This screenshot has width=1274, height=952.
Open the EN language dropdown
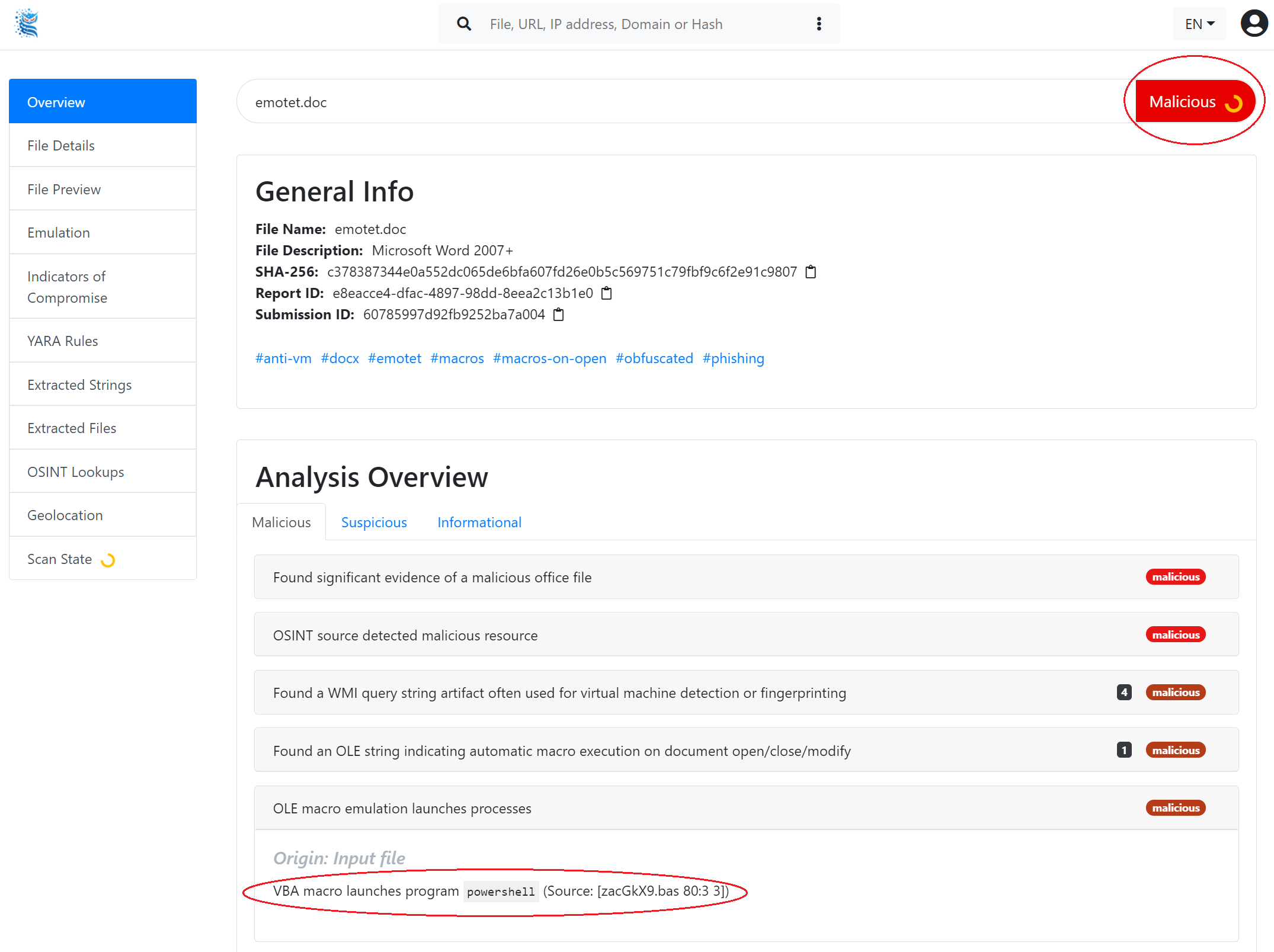click(1199, 24)
